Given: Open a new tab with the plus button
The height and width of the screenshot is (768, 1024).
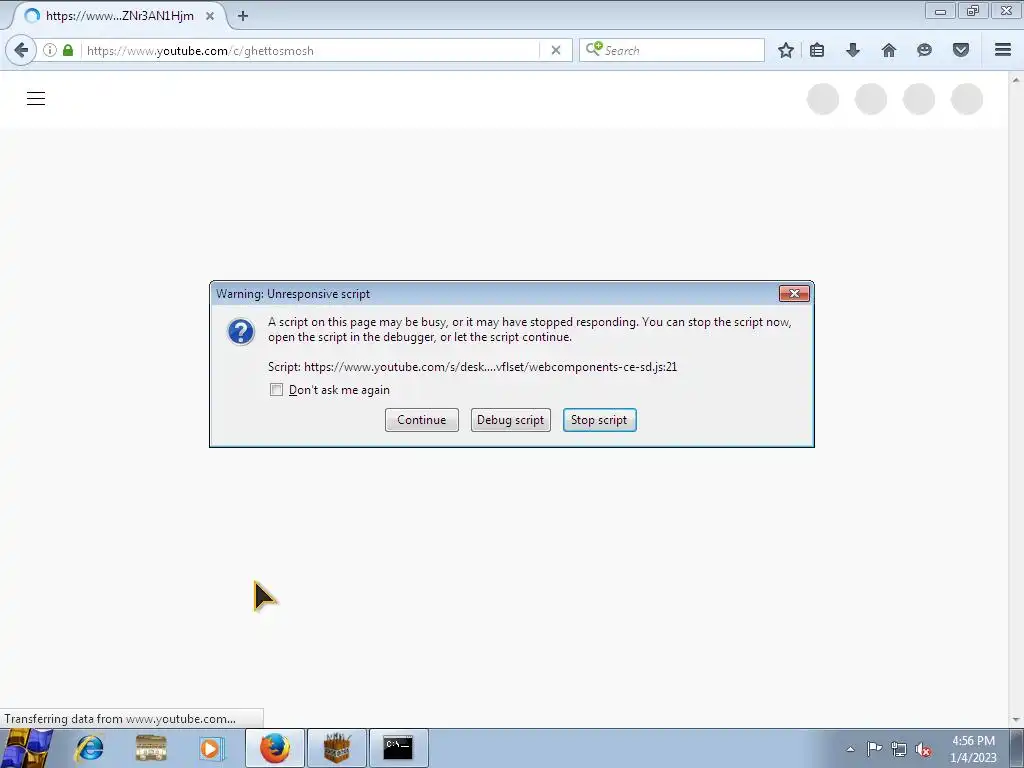Looking at the screenshot, I should [x=243, y=16].
